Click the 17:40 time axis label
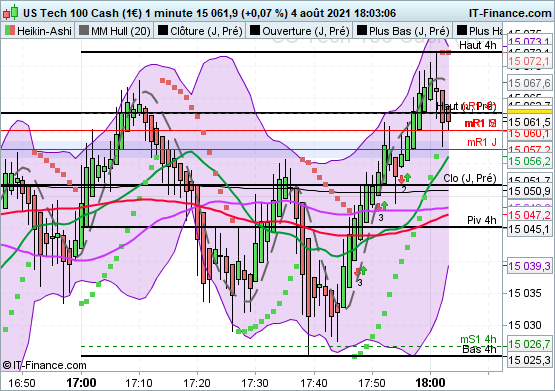This screenshot has height=391, width=555. [314, 383]
